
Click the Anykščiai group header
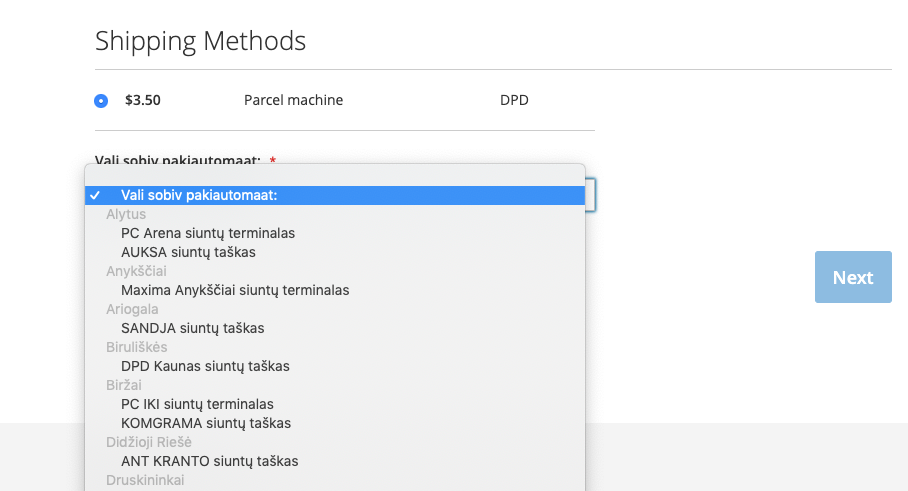pyautogui.click(x=136, y=271)
